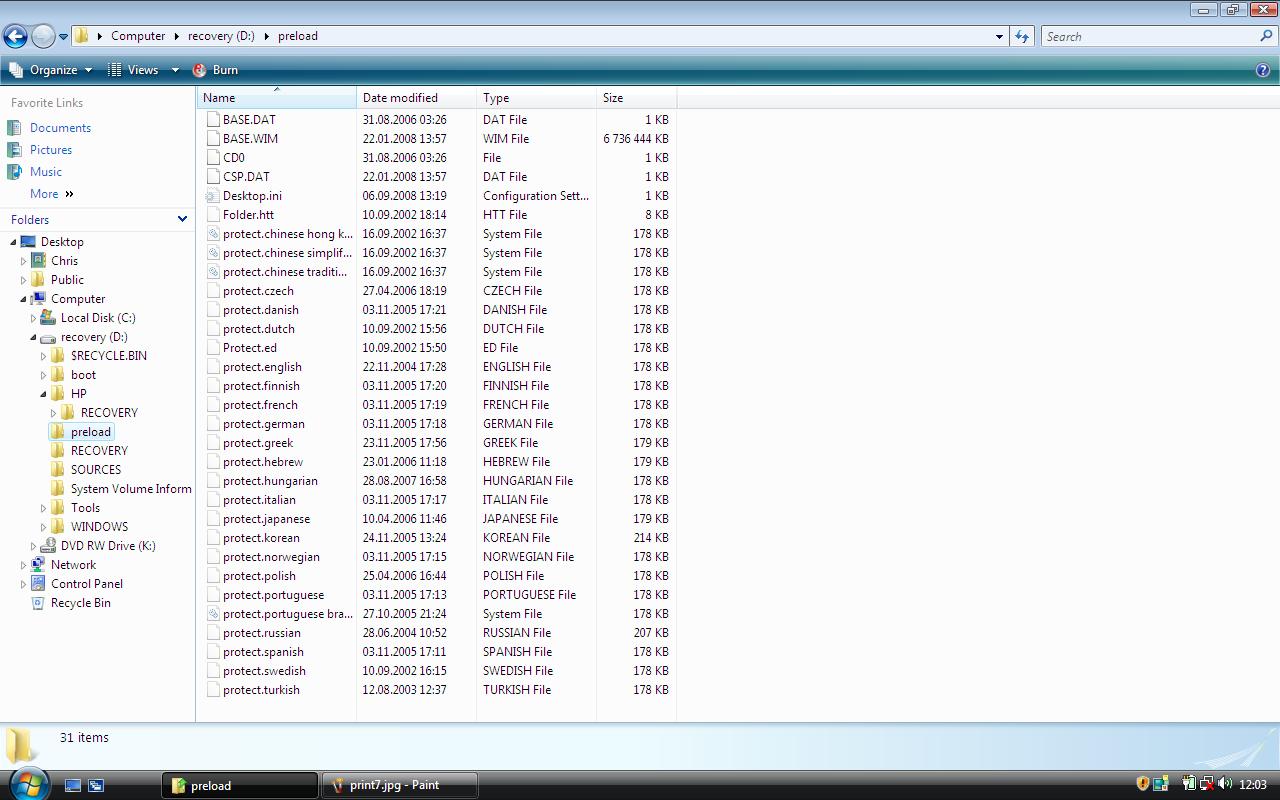Navigate to Computer in breadcrumb path
1280x800 pixels.
coord(138,36)
